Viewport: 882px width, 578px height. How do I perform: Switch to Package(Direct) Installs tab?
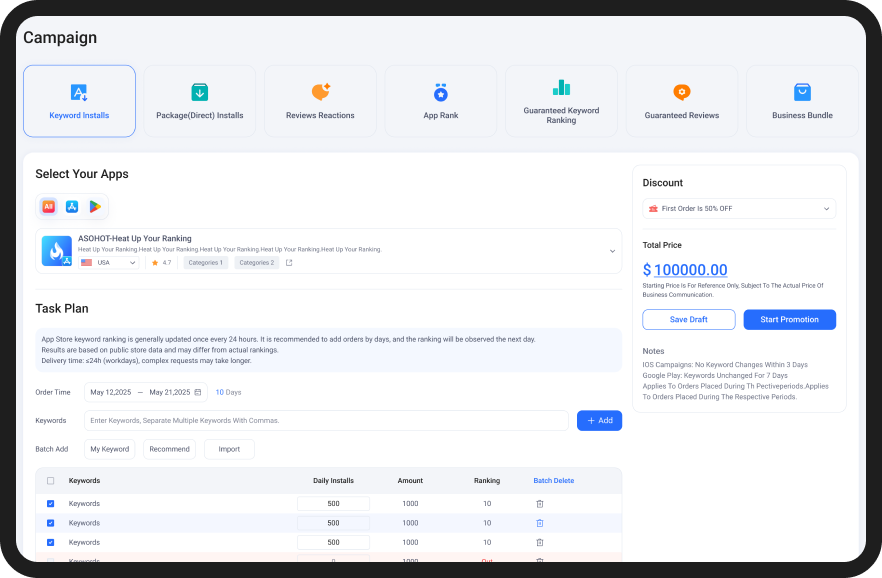tap(200, 101)
